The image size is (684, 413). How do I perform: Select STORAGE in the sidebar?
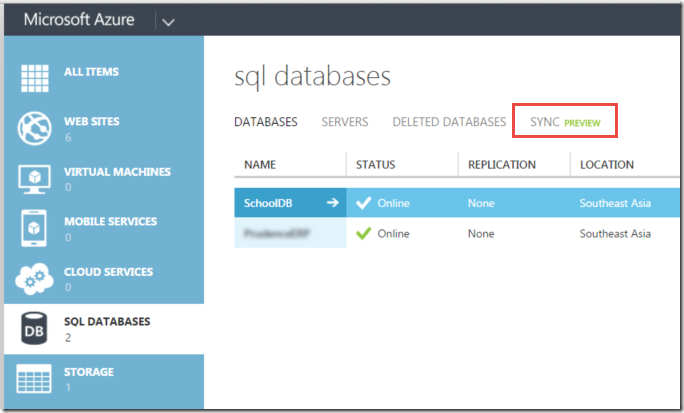click(x=89, y=372)
